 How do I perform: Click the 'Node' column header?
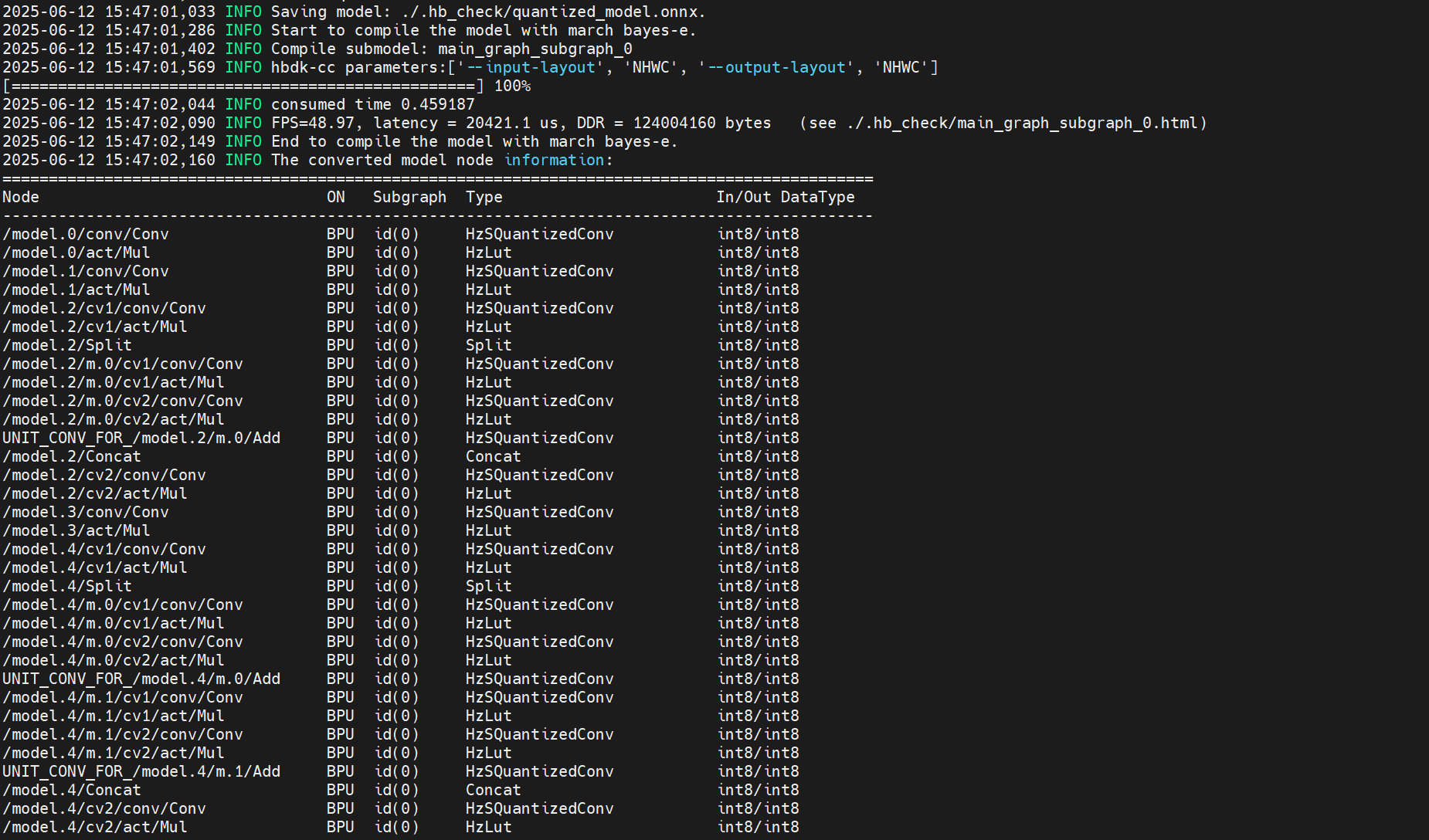pyautogui.click(x=21, y=197)
